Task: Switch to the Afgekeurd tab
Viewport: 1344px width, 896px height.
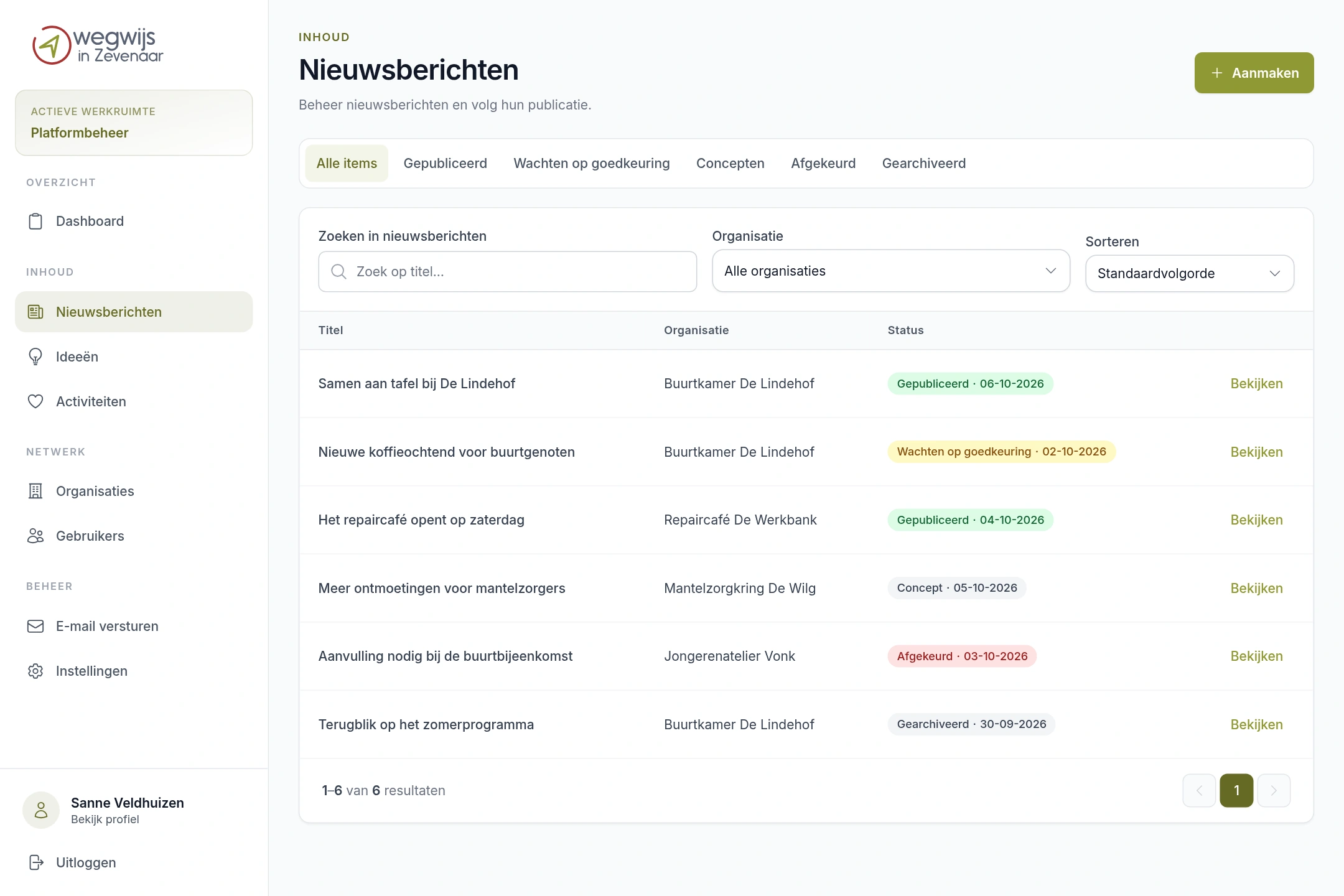Action: [x=823, y=163]
